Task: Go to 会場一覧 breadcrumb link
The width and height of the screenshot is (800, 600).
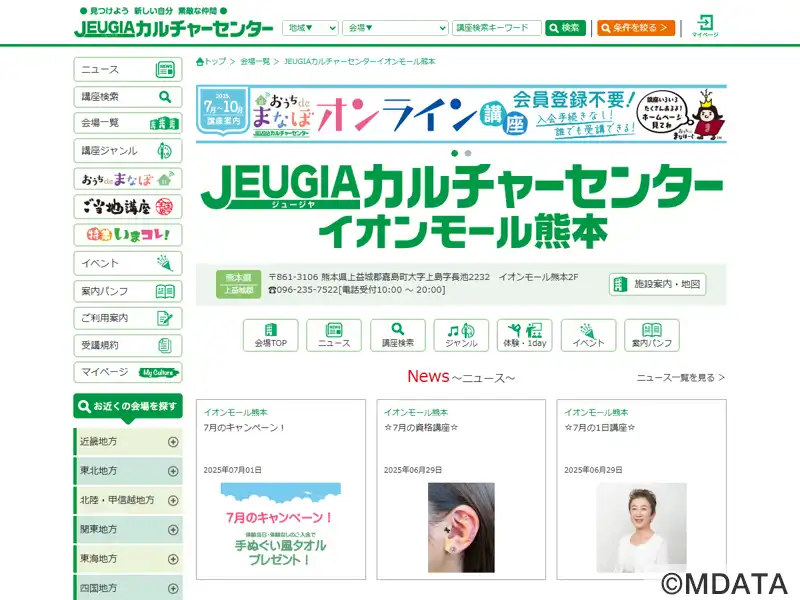Action: [255, 61]
